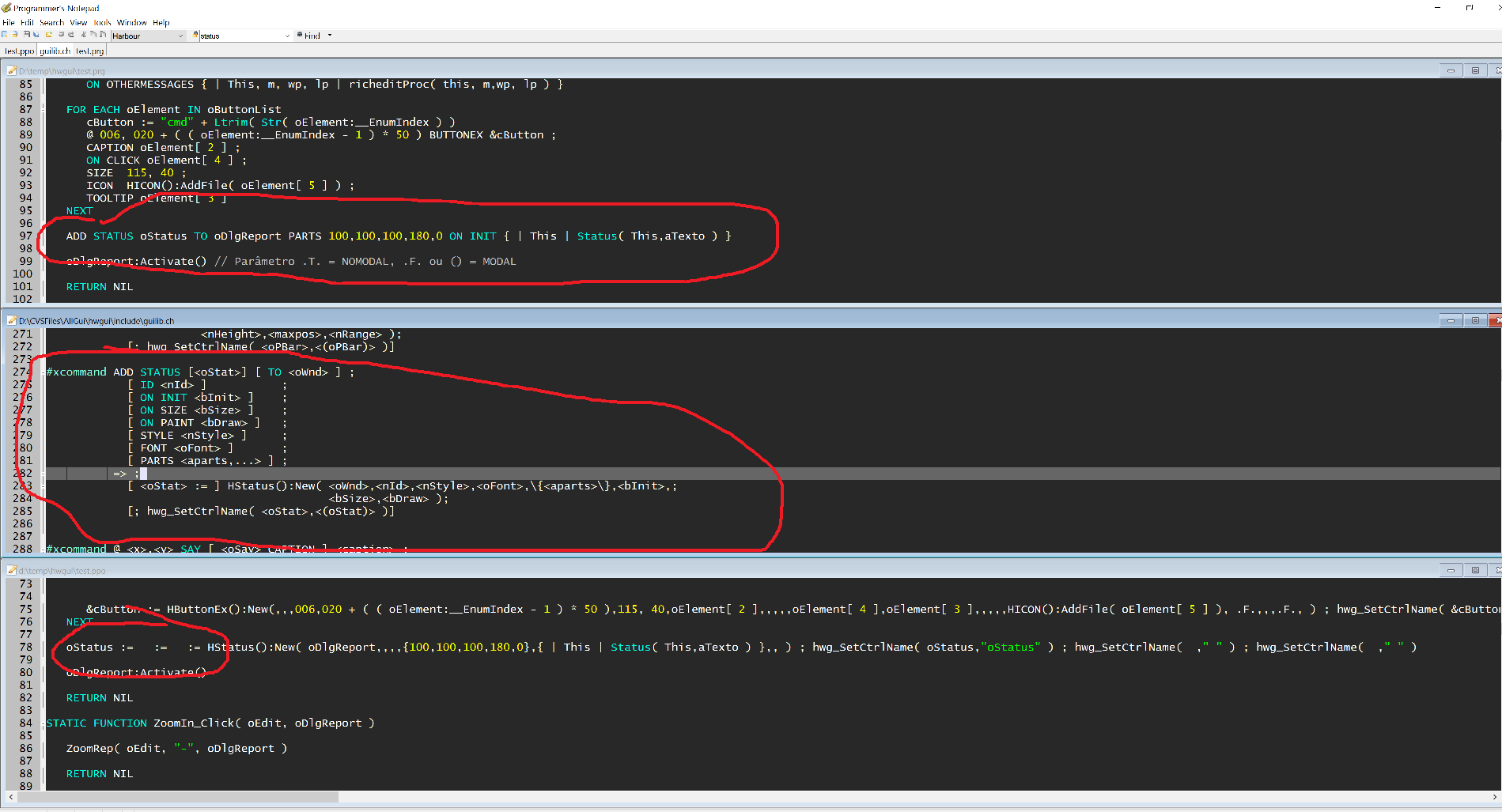Click the Undo toolbar icon

60,35
